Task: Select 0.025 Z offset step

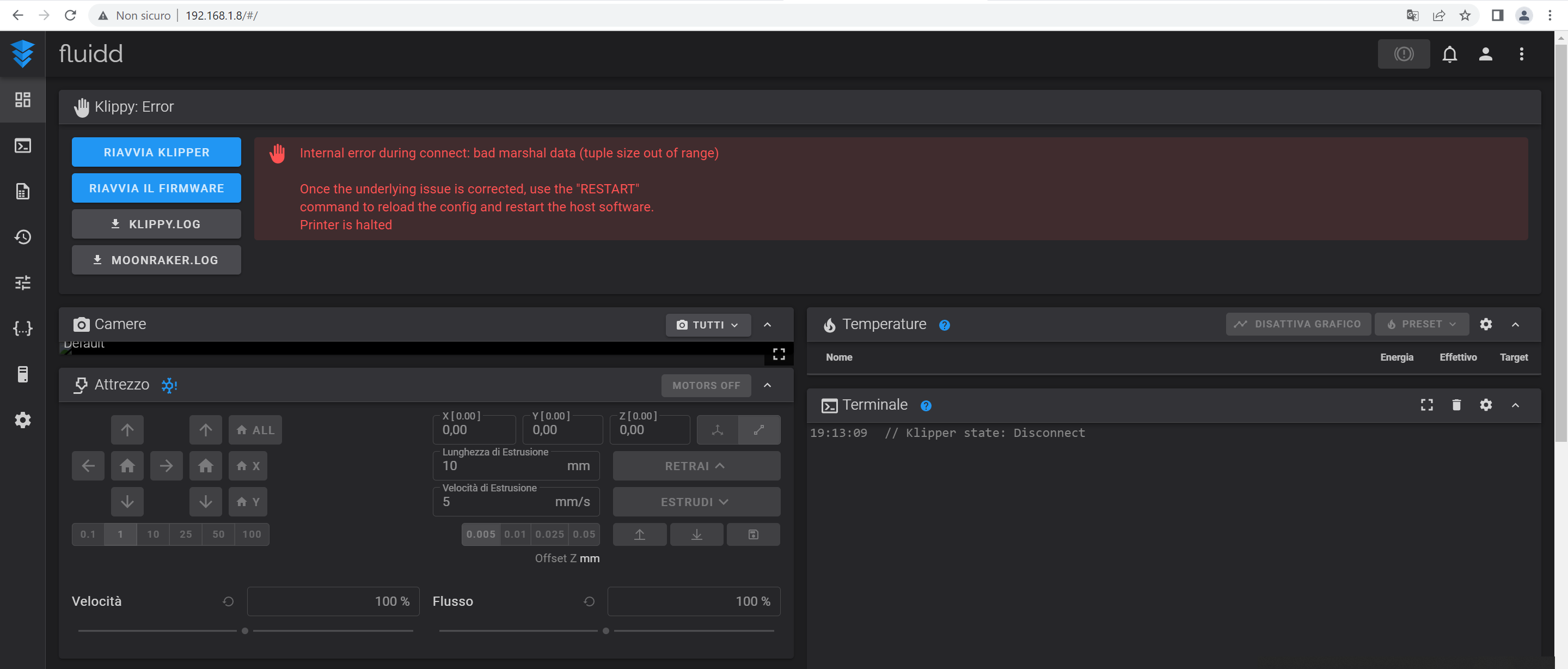Action: pos(549,534)
